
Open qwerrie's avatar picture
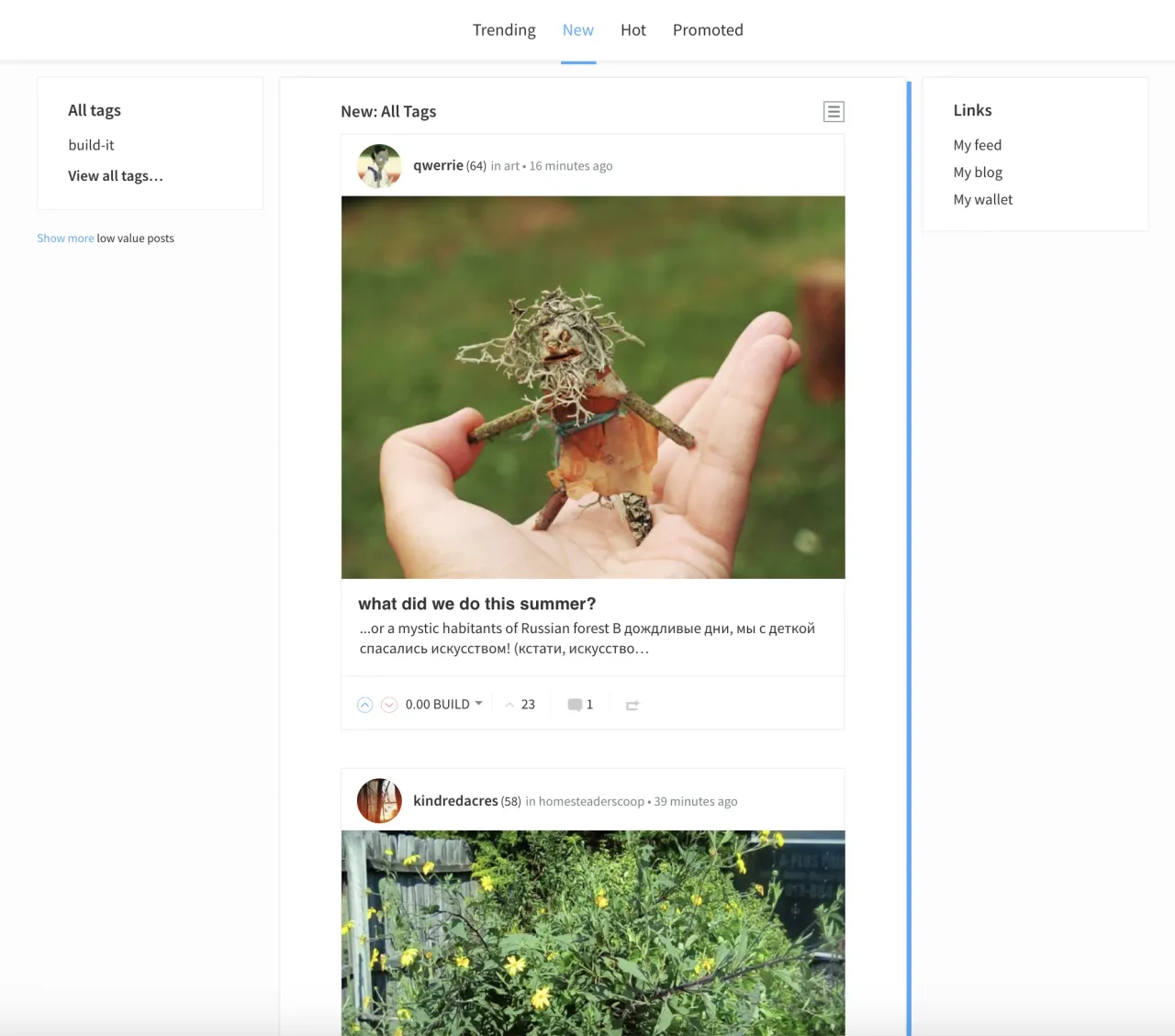[x=379, y=166]
